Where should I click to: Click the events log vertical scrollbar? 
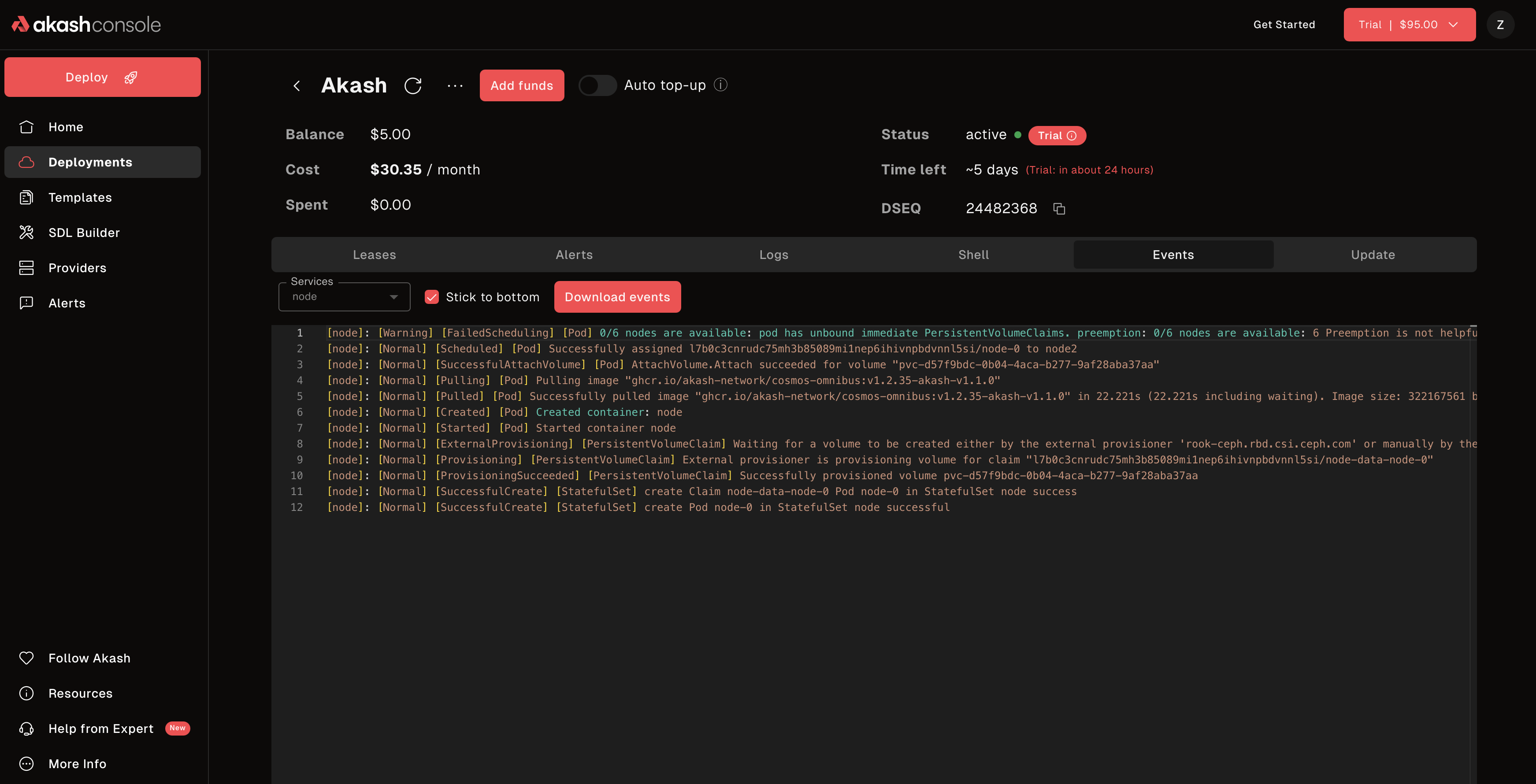[1473, 536]
